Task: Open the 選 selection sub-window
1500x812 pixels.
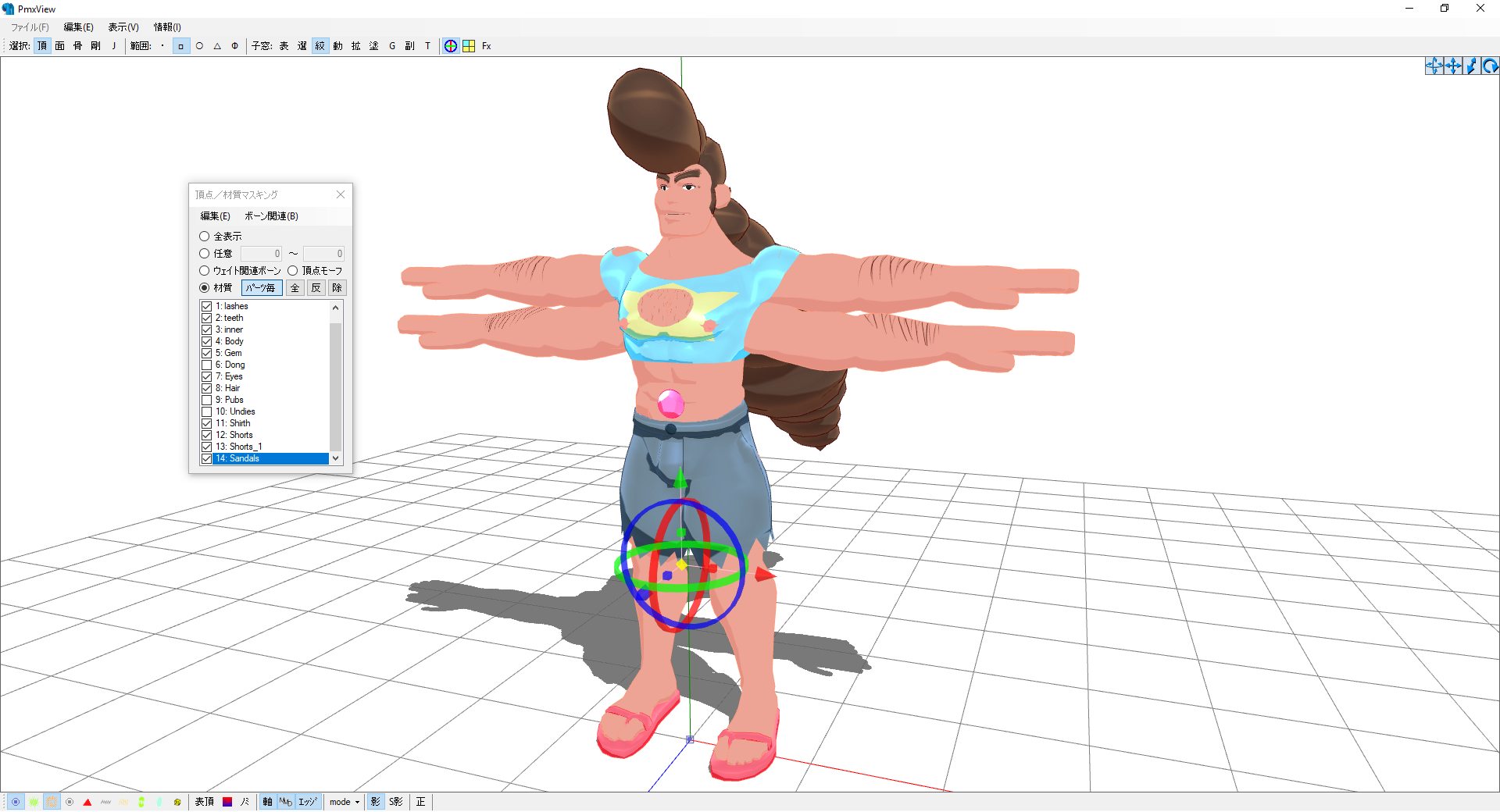Action: tap(302, 46)
